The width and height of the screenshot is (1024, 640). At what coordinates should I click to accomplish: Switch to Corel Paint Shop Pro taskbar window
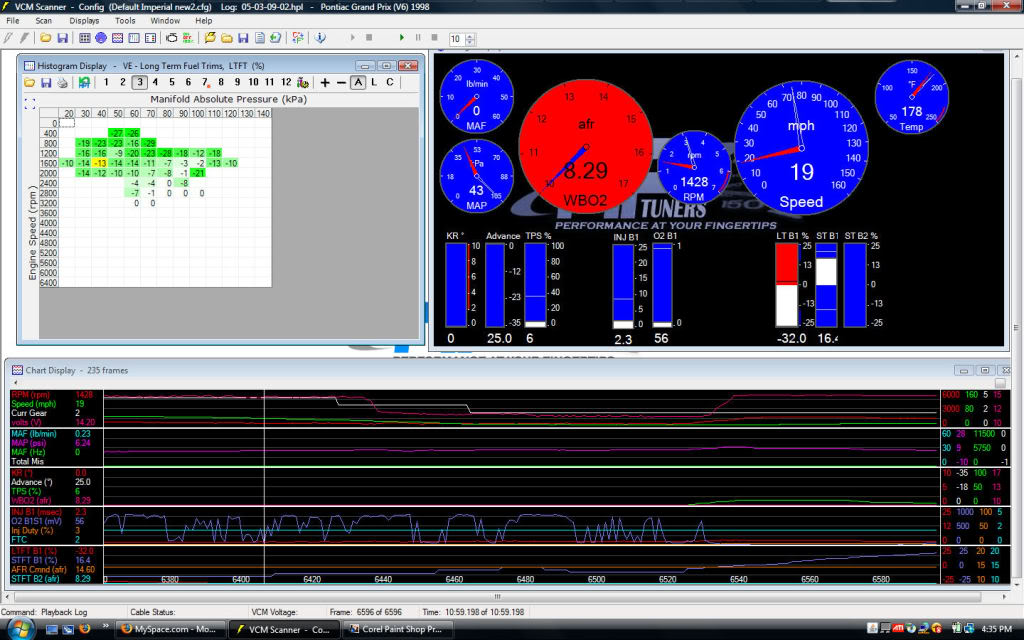(x=398, y=629)
